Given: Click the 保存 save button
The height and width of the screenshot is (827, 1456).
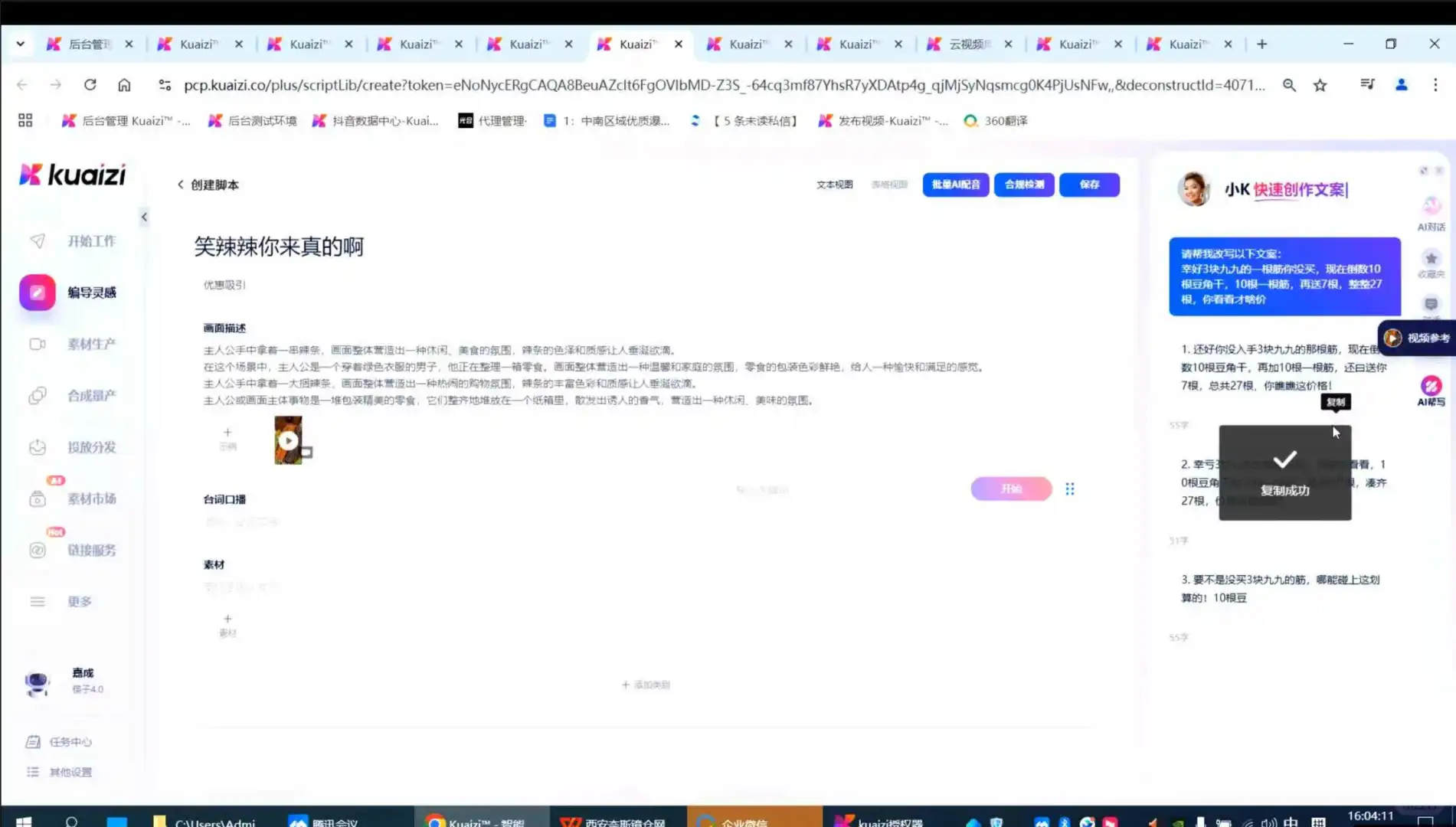Looking at the screenshot, I should (1089, 184).
